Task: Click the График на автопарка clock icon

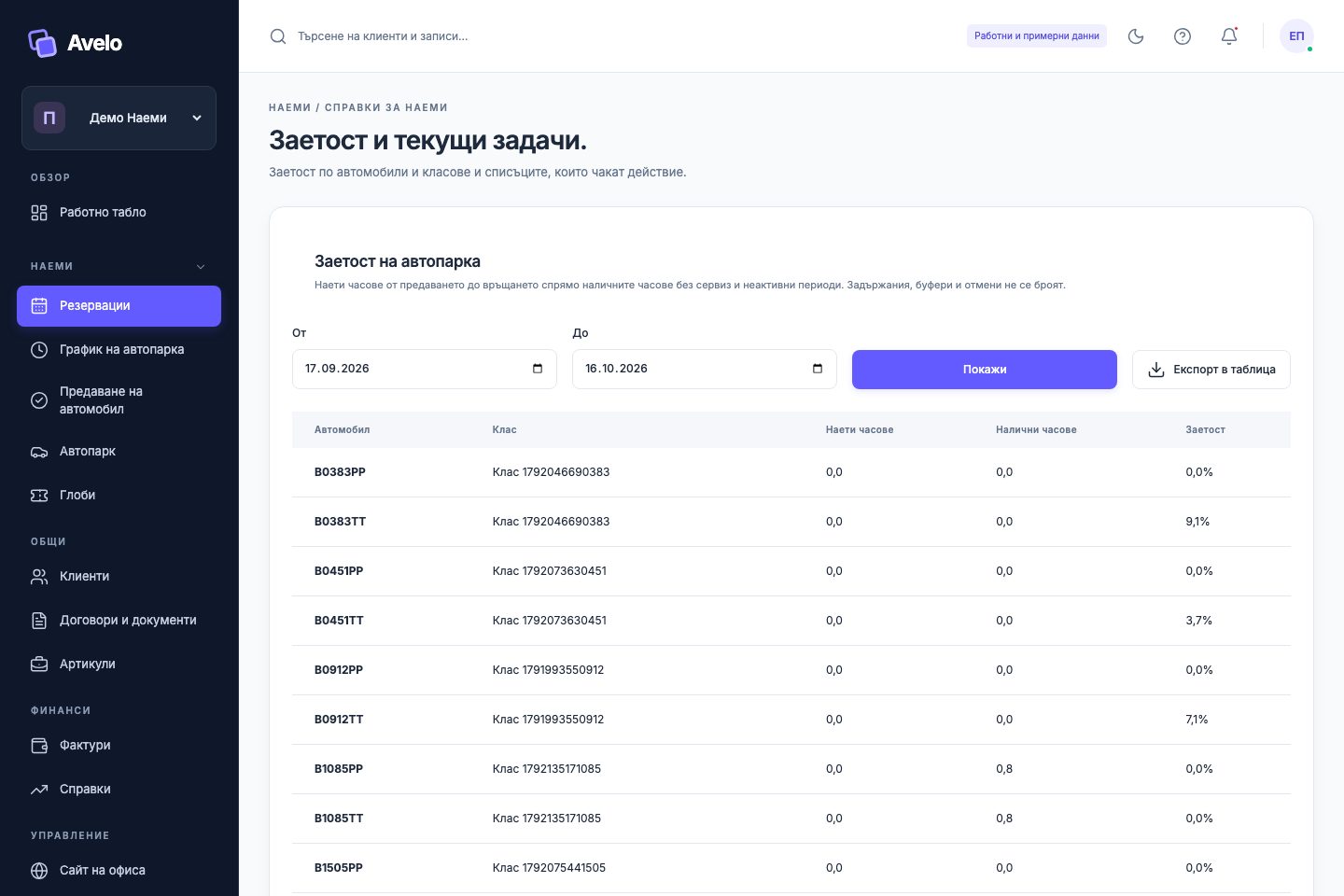Action: [x=39, y=350]
